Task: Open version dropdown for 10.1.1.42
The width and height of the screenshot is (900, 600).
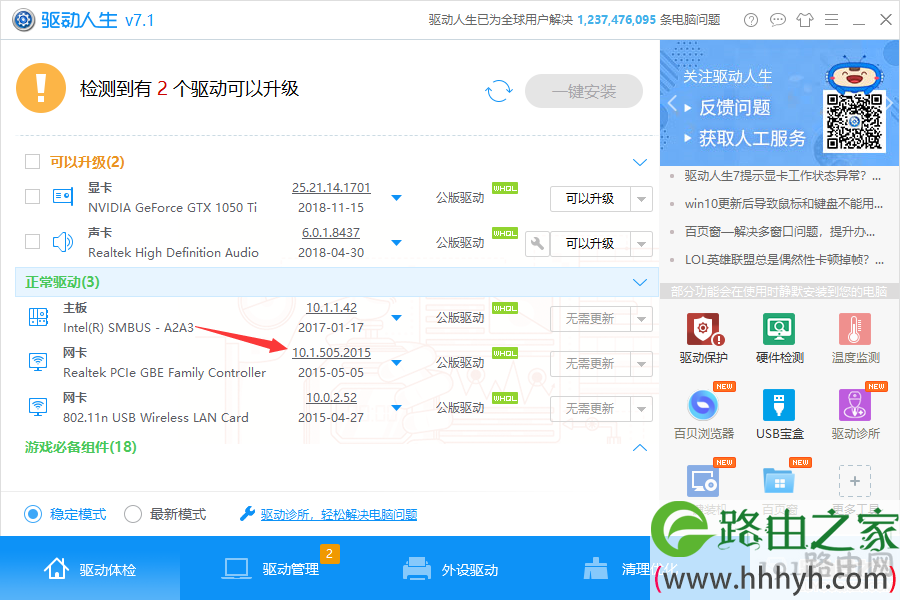Action: (x=396, y=318)
